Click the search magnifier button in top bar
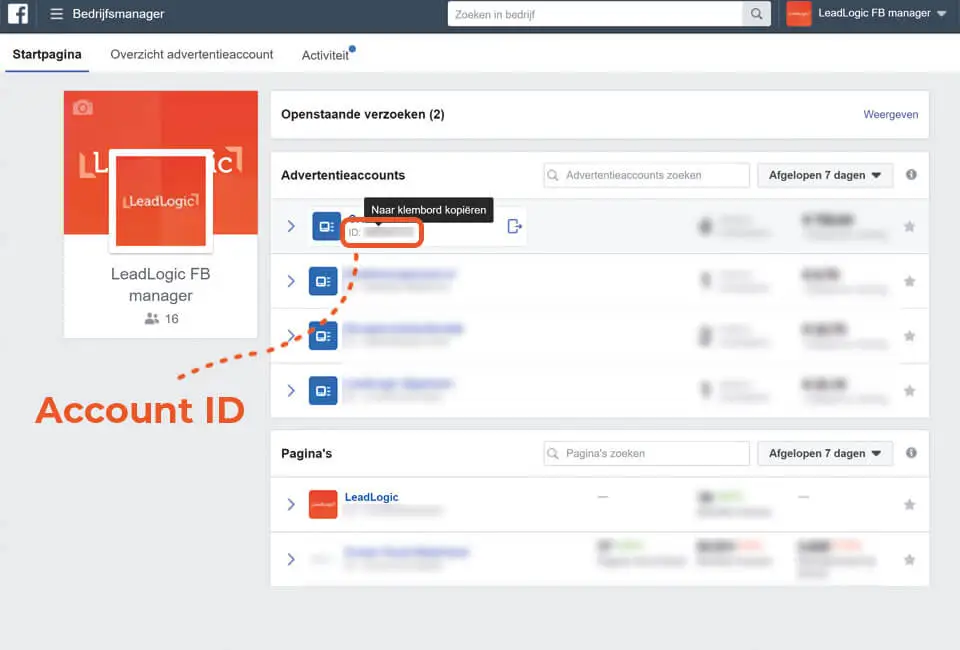960x650 pixels. click(757, 14)
